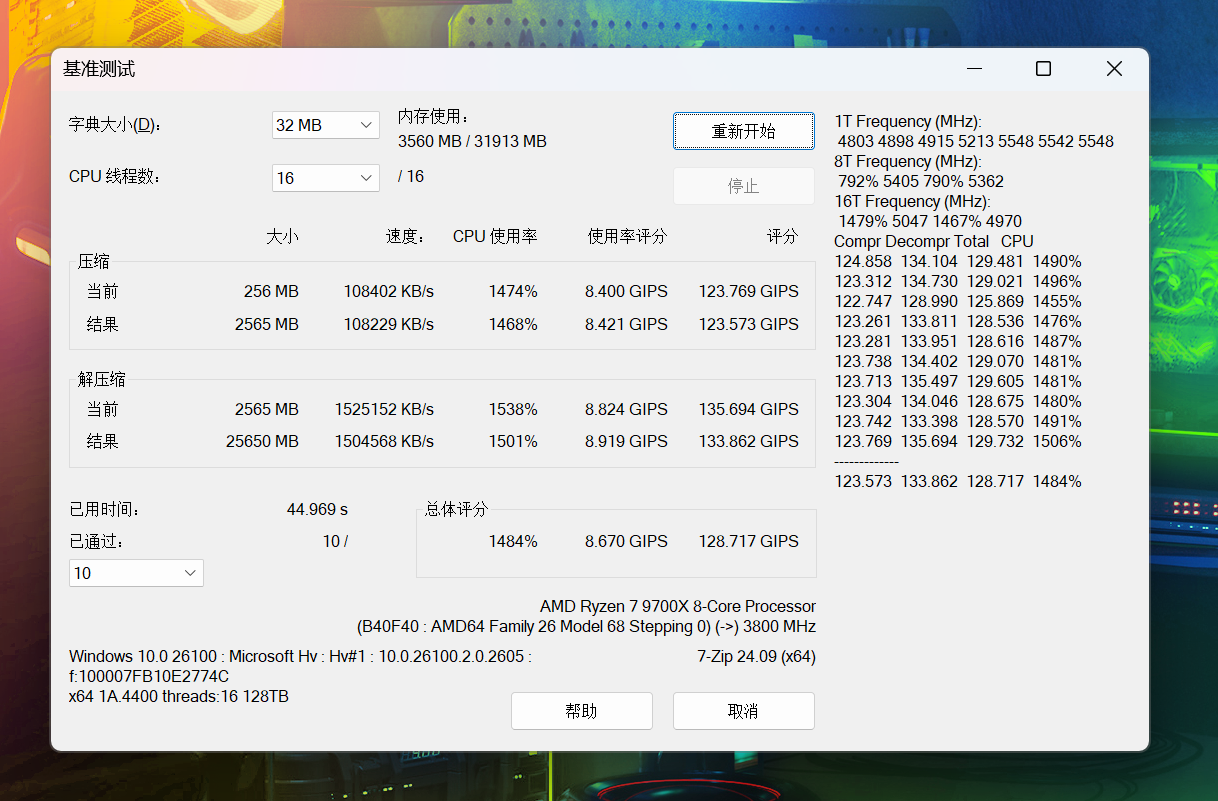Click the 总体评分 section label
The image size is (1218, 801).
point(457,509)
